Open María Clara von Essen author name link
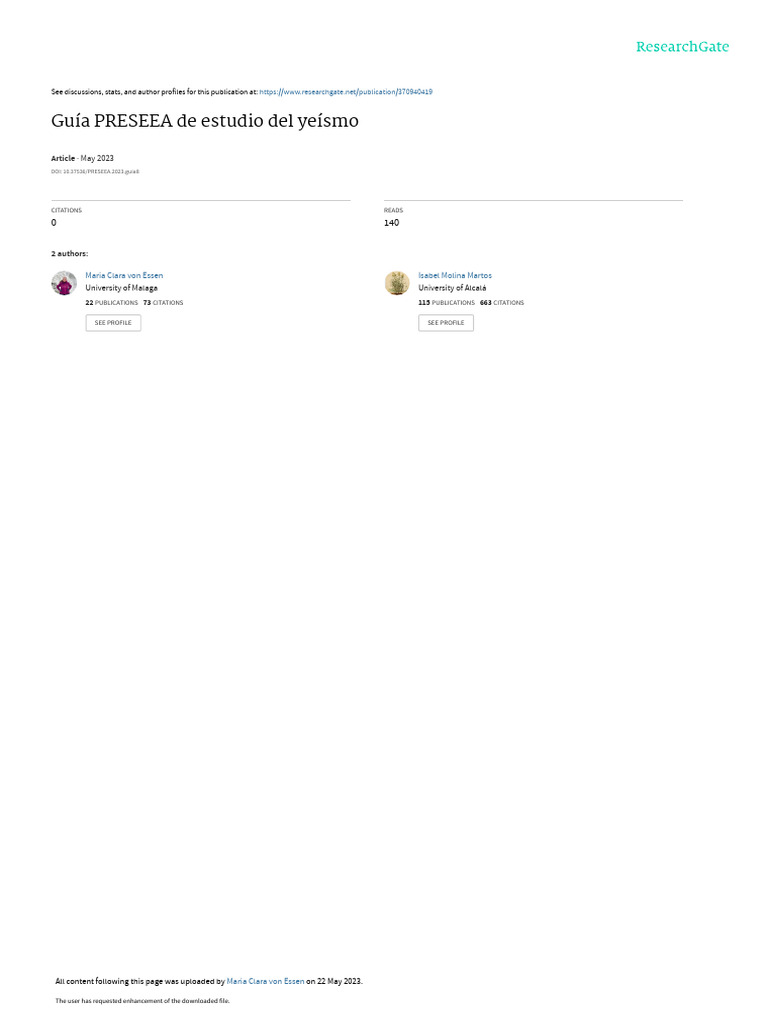768x1024 pixels. (x=124, y=276)
